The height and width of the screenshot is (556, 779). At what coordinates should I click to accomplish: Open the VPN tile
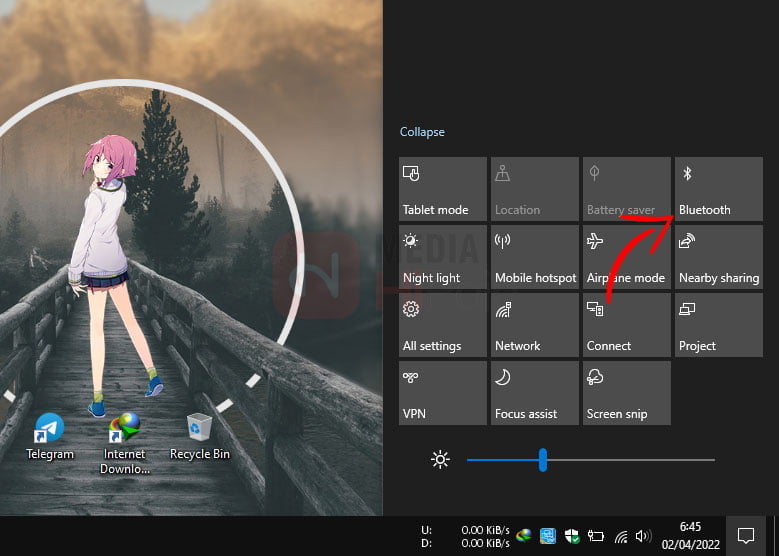point(443,393)
